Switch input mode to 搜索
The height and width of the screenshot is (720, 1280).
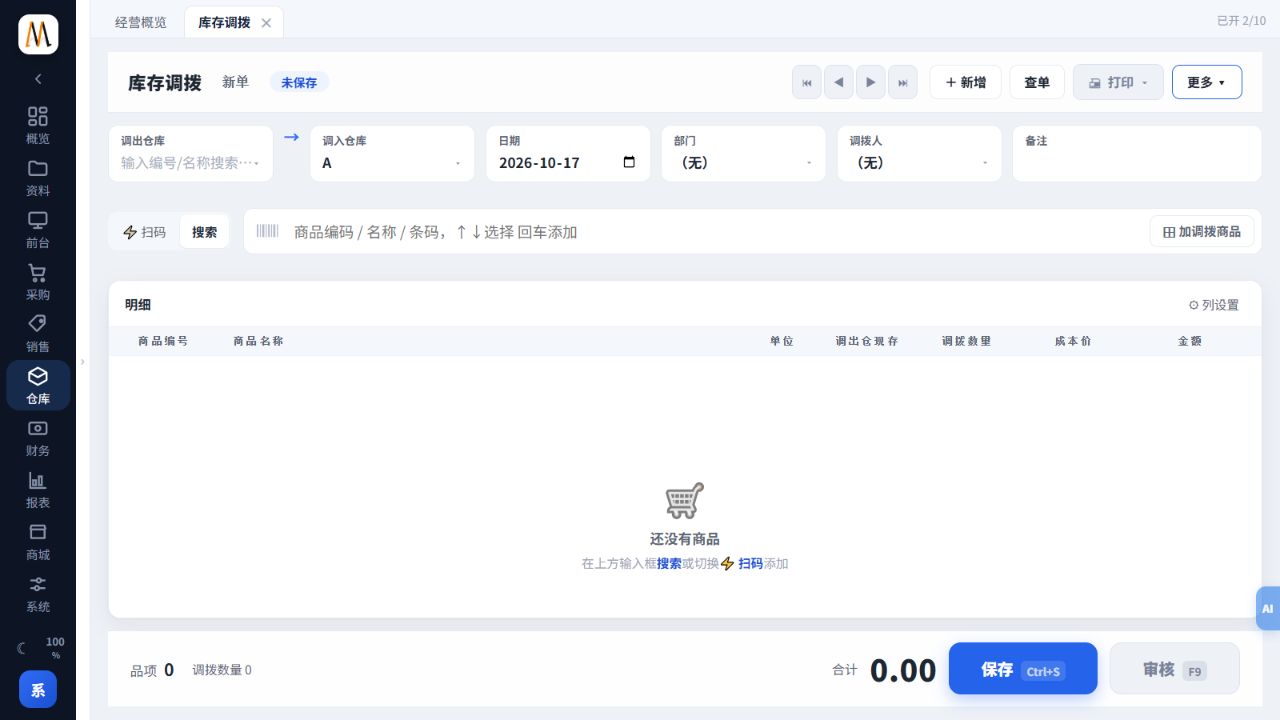[204, 232]
